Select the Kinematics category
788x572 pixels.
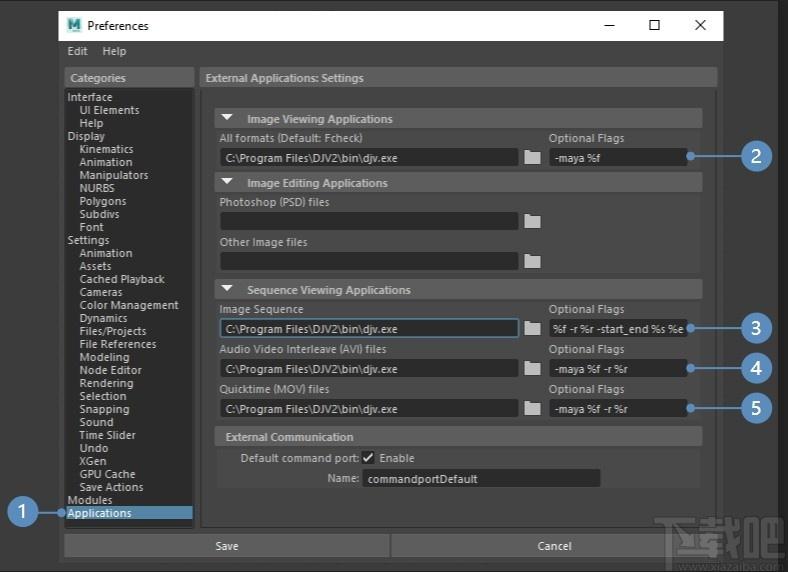pos(106,149)
